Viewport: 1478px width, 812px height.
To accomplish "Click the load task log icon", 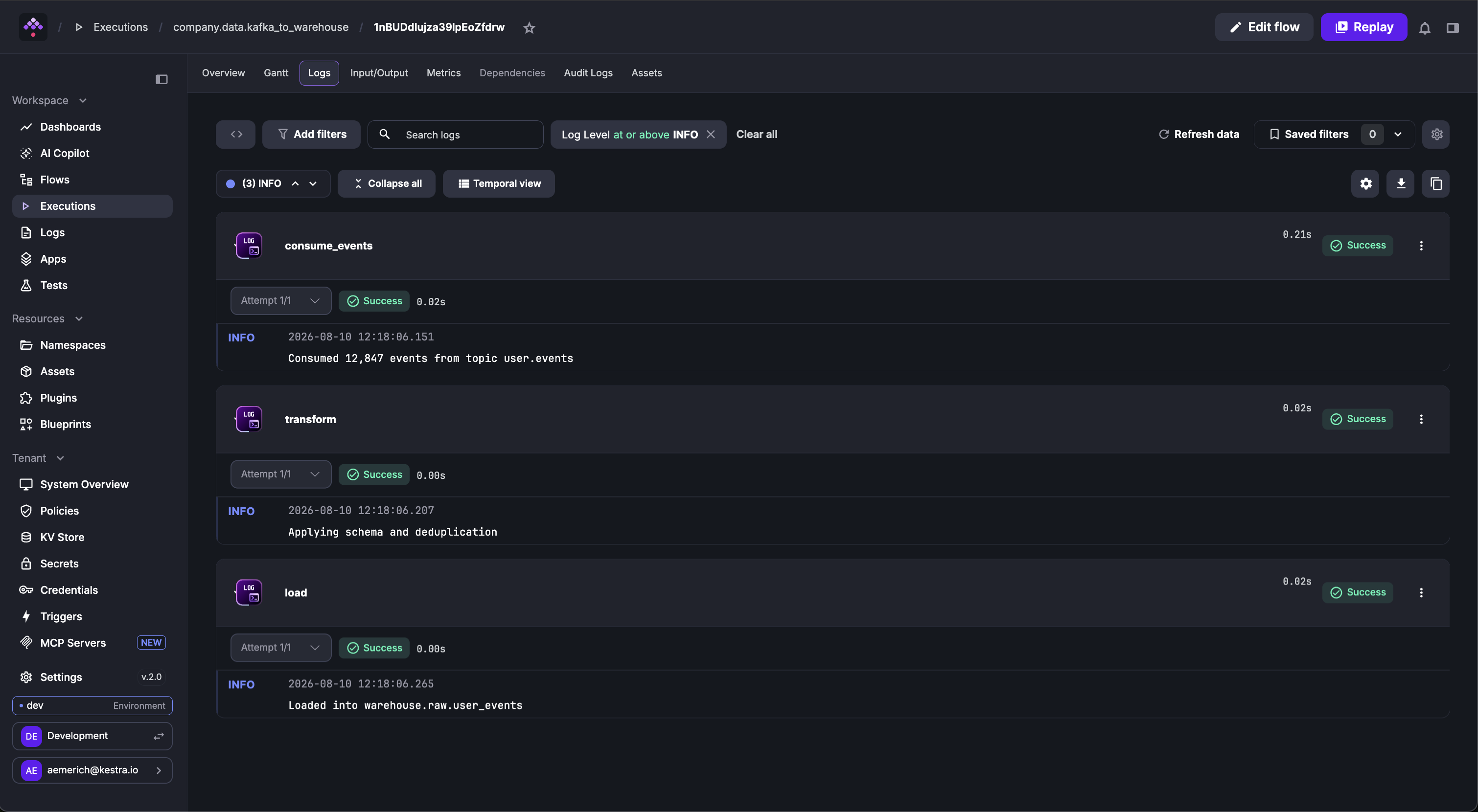I will (249, 592).
